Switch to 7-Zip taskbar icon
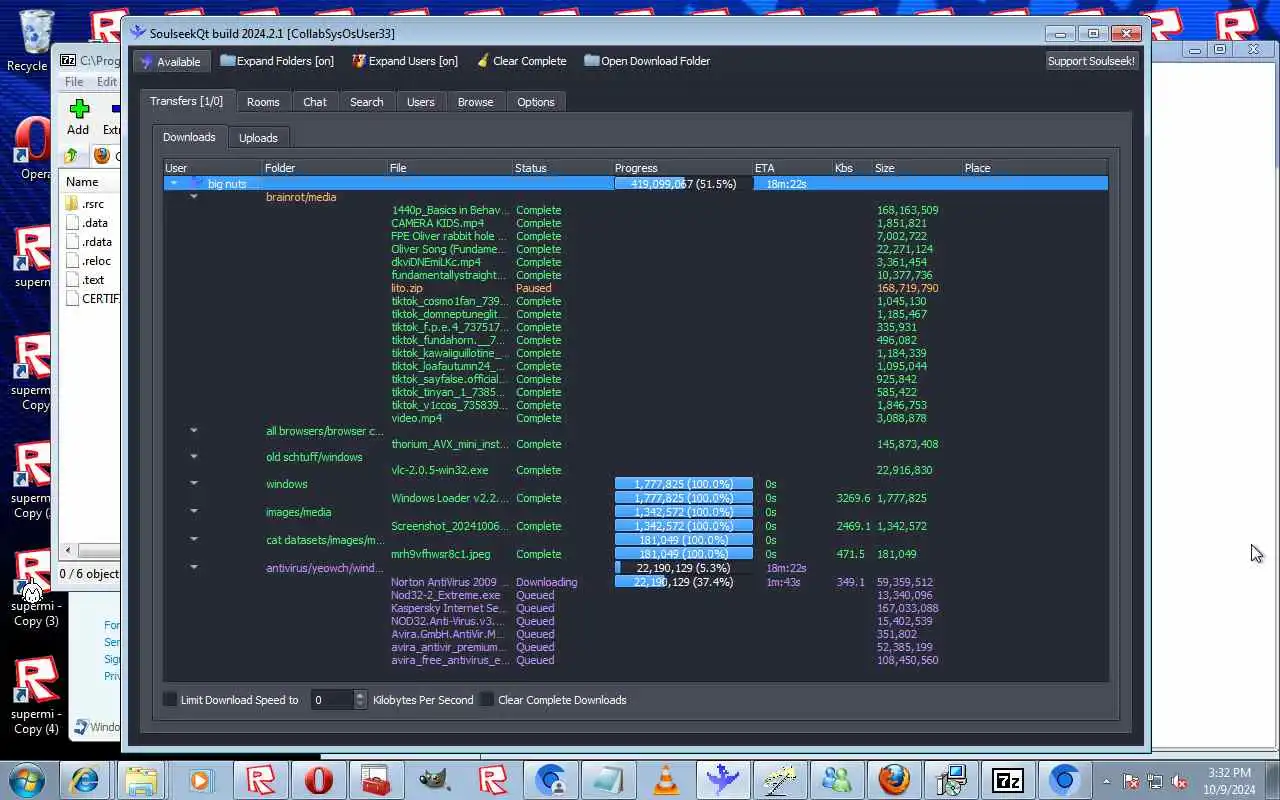 click(x=1008, y=779)
